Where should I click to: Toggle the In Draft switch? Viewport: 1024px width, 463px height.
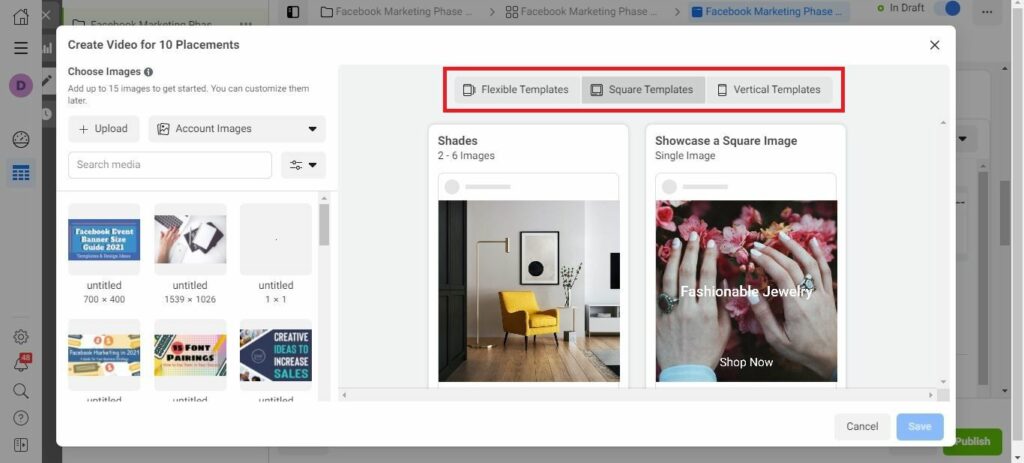947,8
